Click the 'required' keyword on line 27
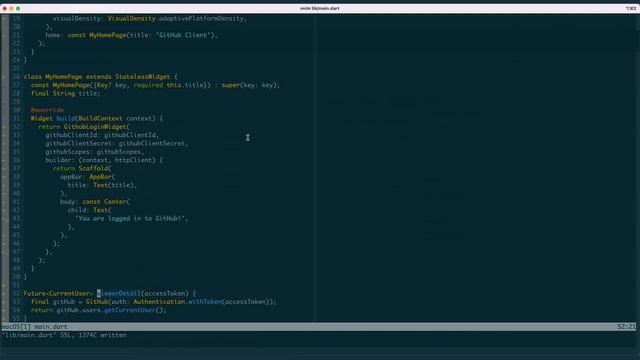Screen dimensions: 640x360 pos(148,85)
